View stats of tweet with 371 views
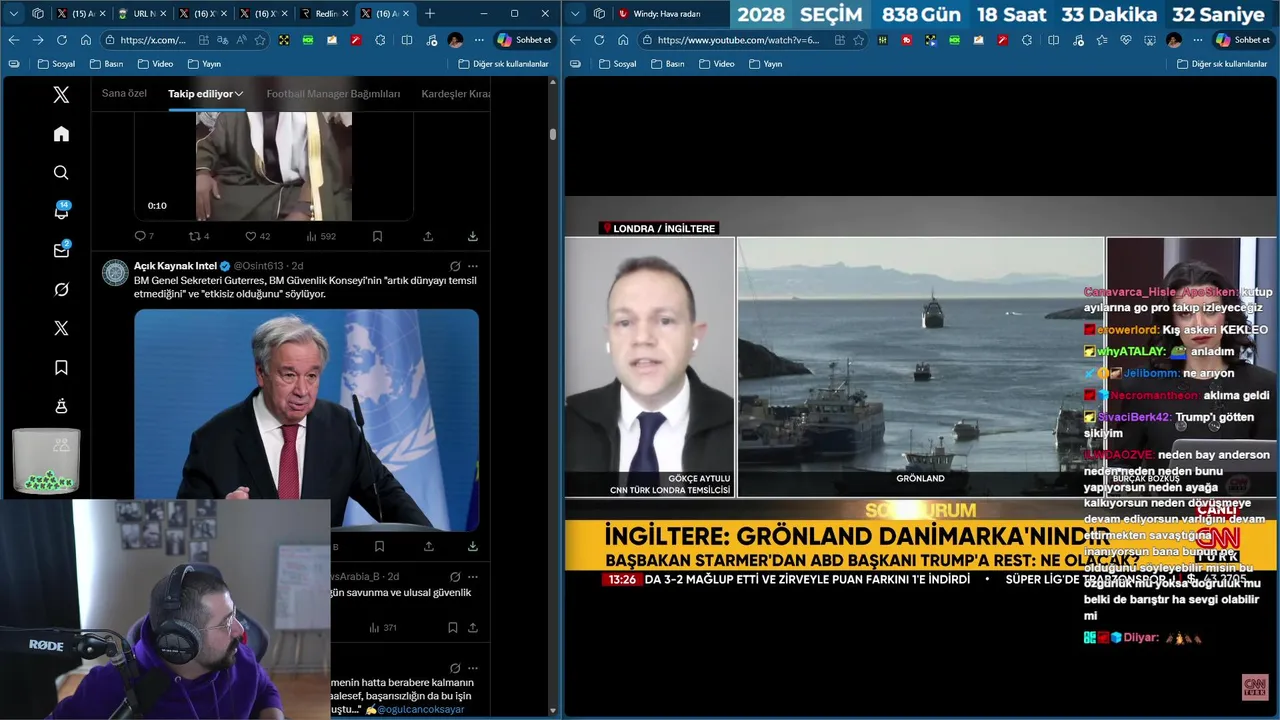1280x720 pixels. point(383,628)
